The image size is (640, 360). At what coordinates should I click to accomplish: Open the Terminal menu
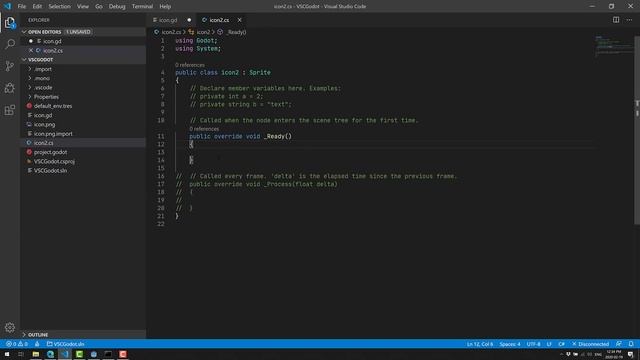pyautogui.click(x=142, y=6)
